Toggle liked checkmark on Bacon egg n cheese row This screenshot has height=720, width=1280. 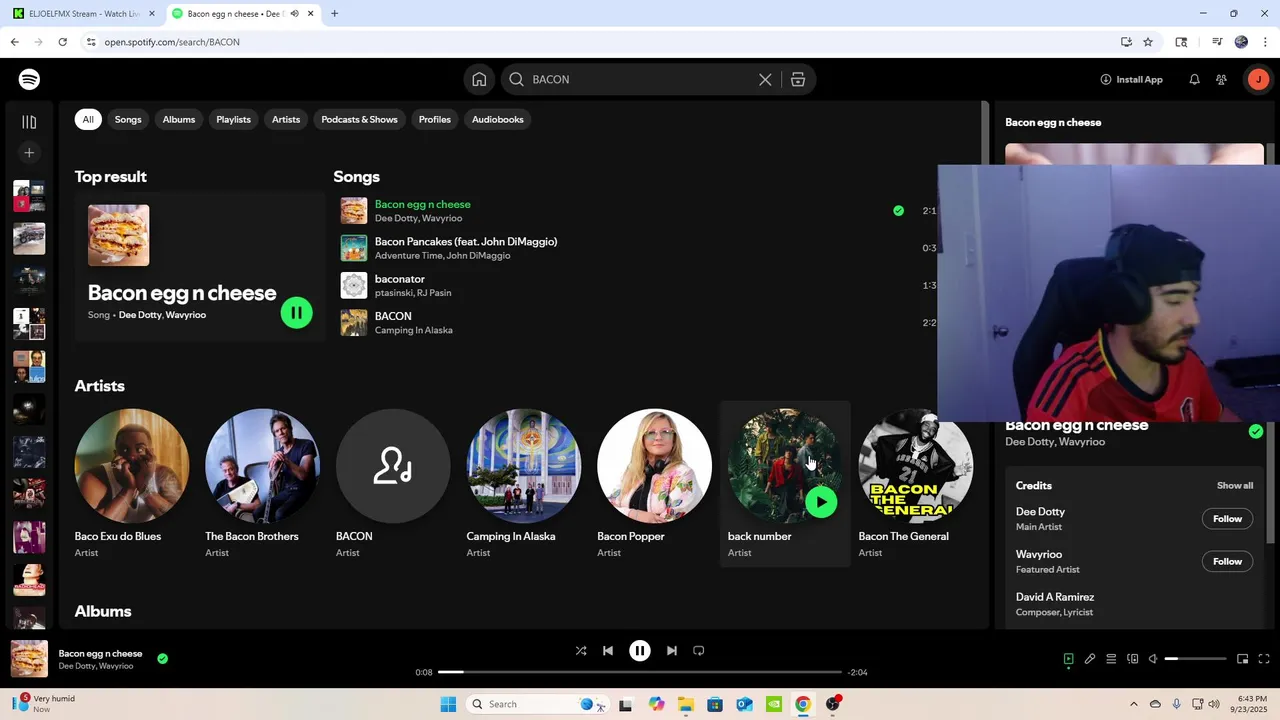point(898,211)
